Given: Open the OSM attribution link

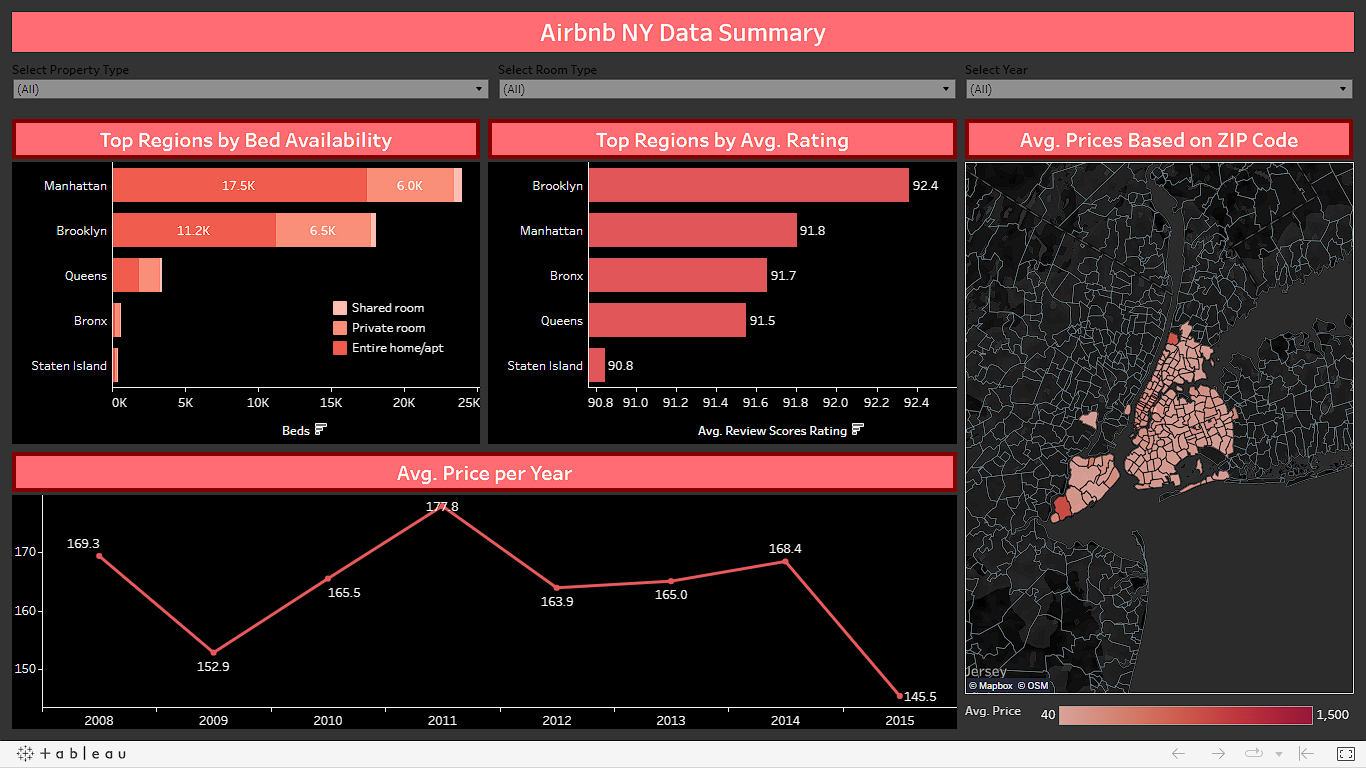Looking at the screenshot, I should [x=1033, y=686].
